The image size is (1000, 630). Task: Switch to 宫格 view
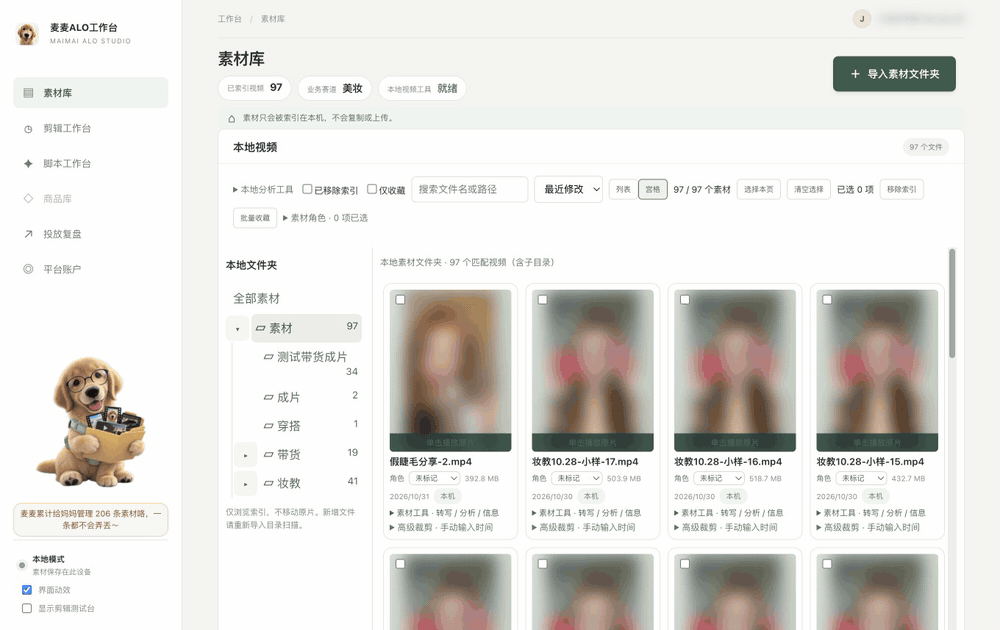point(652,189)
